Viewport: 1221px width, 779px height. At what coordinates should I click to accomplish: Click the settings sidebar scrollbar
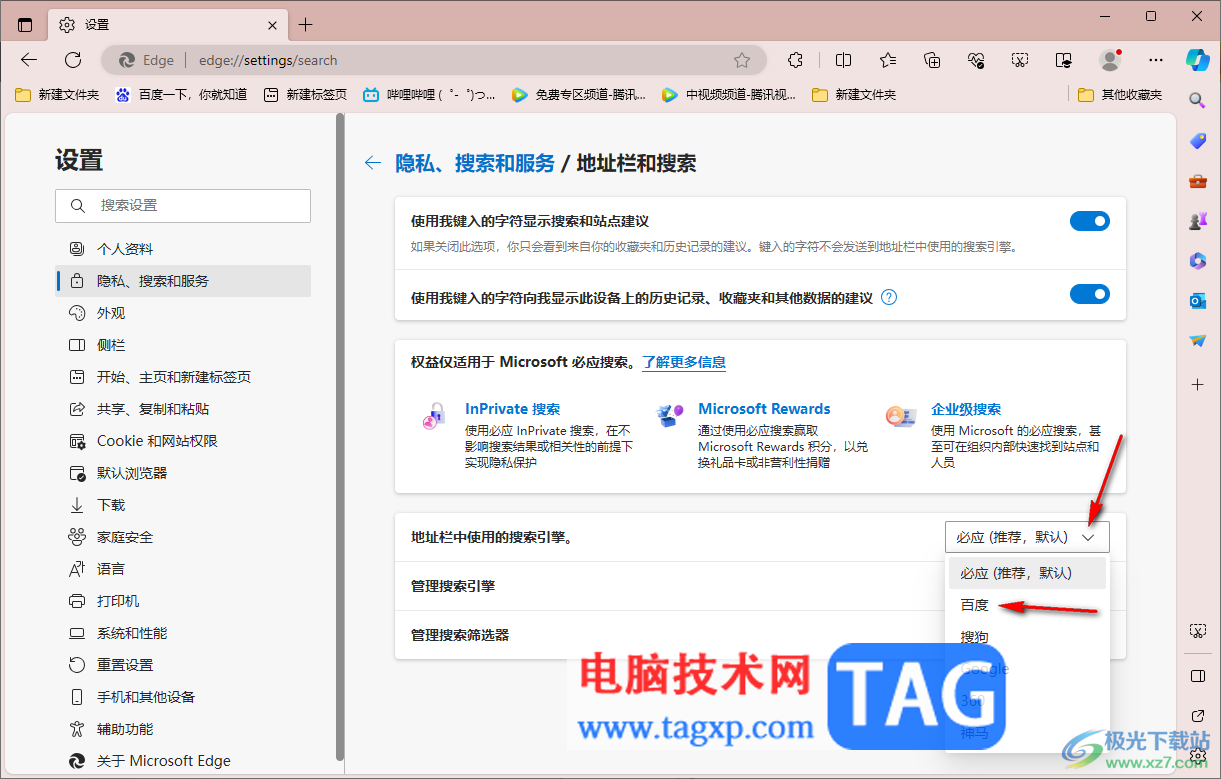pos(340,436)
